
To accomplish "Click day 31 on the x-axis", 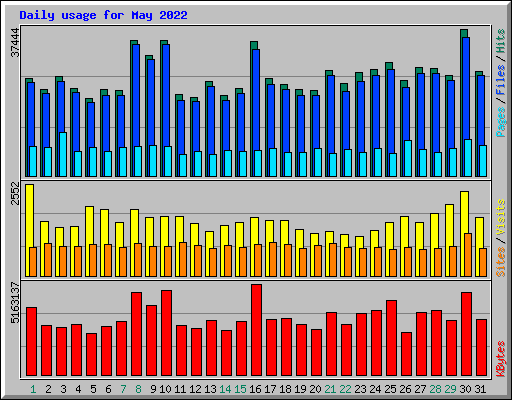I will [480, 389].
